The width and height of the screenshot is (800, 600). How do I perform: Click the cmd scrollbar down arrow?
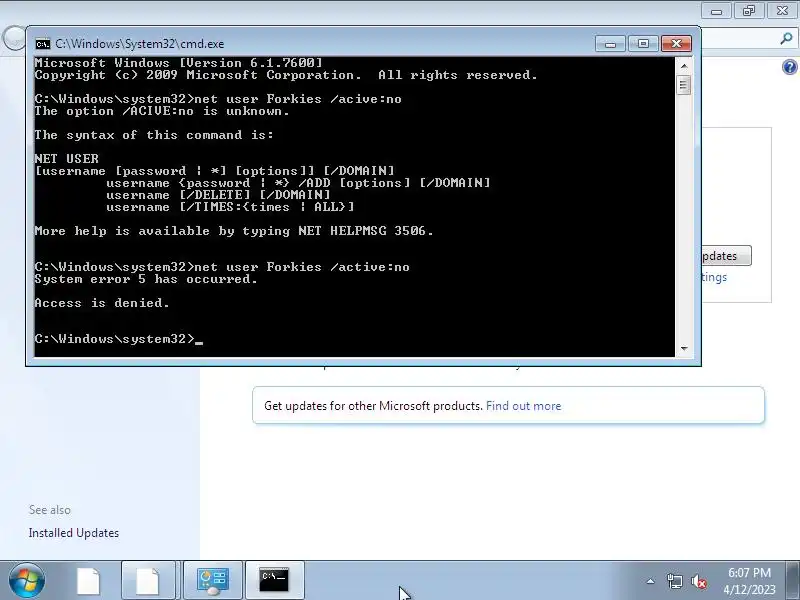tap(684, 348)
